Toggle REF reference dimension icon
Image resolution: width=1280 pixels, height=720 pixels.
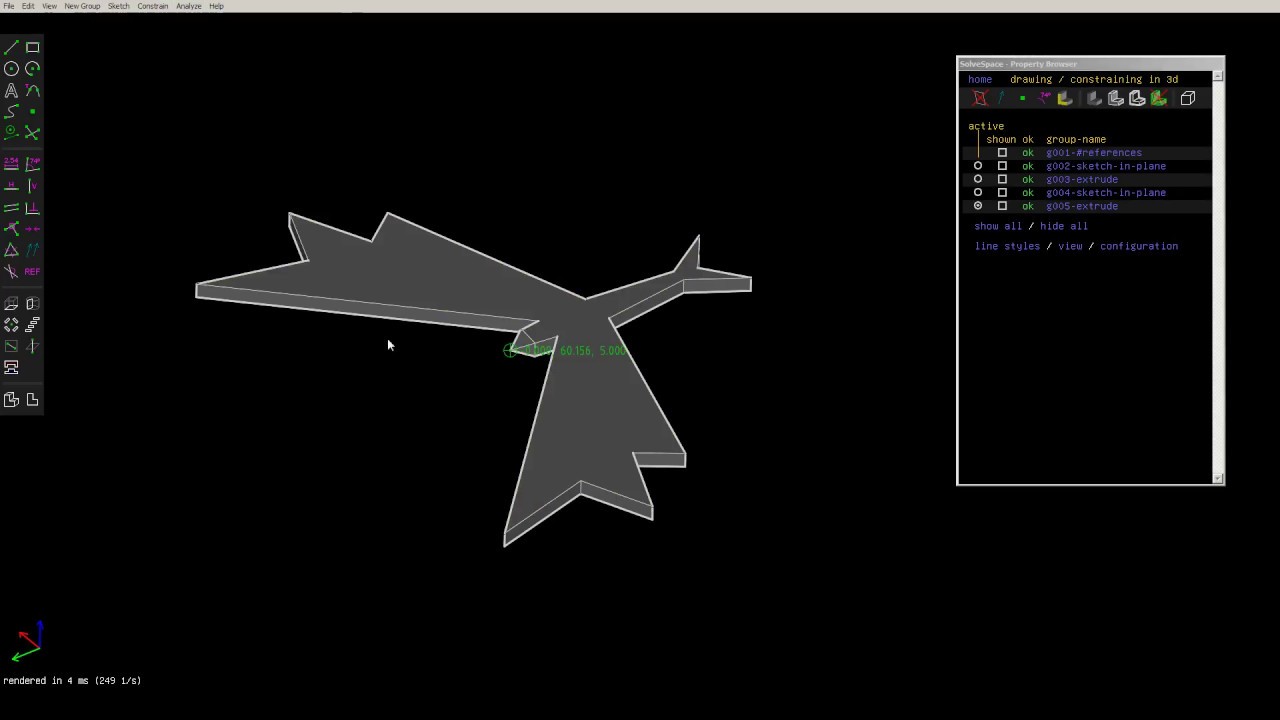click(x=32, y=271)
